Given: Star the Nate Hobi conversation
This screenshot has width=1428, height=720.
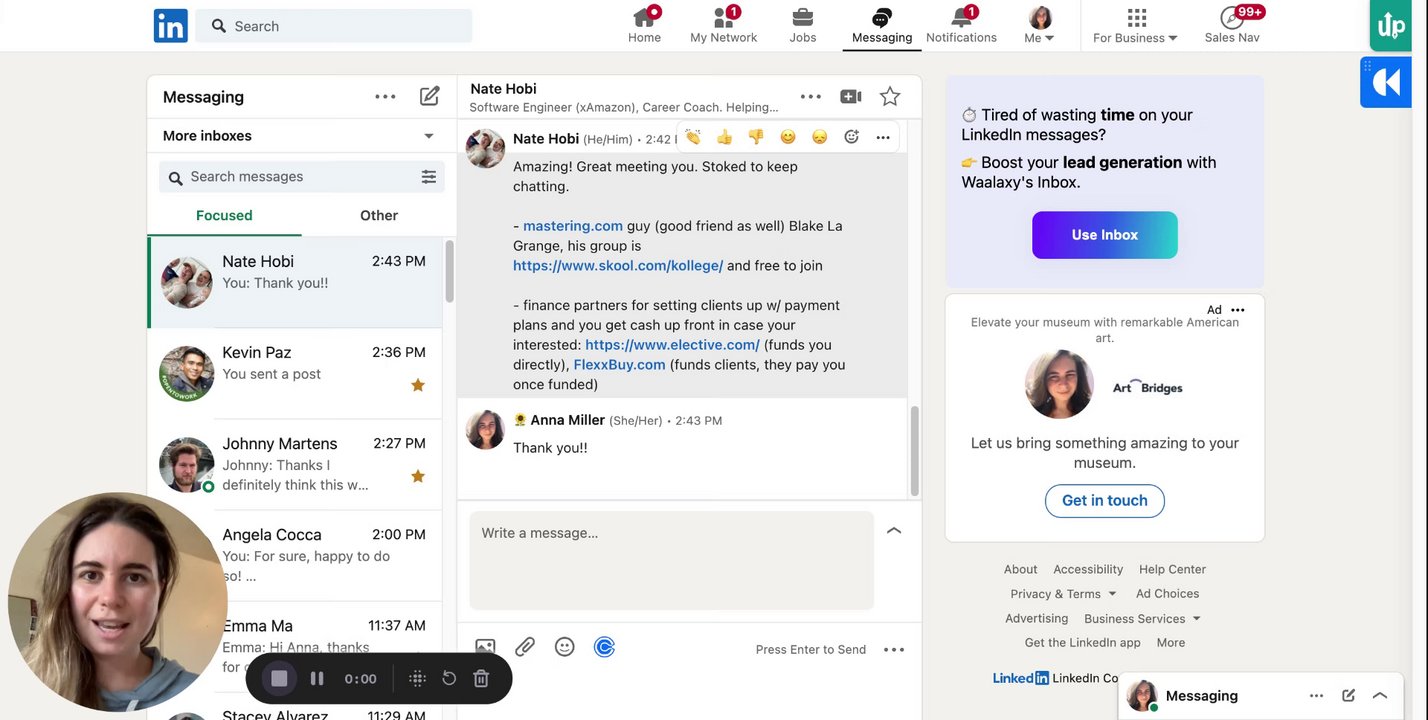Looking at the screenshot, I should coord(890,96).
